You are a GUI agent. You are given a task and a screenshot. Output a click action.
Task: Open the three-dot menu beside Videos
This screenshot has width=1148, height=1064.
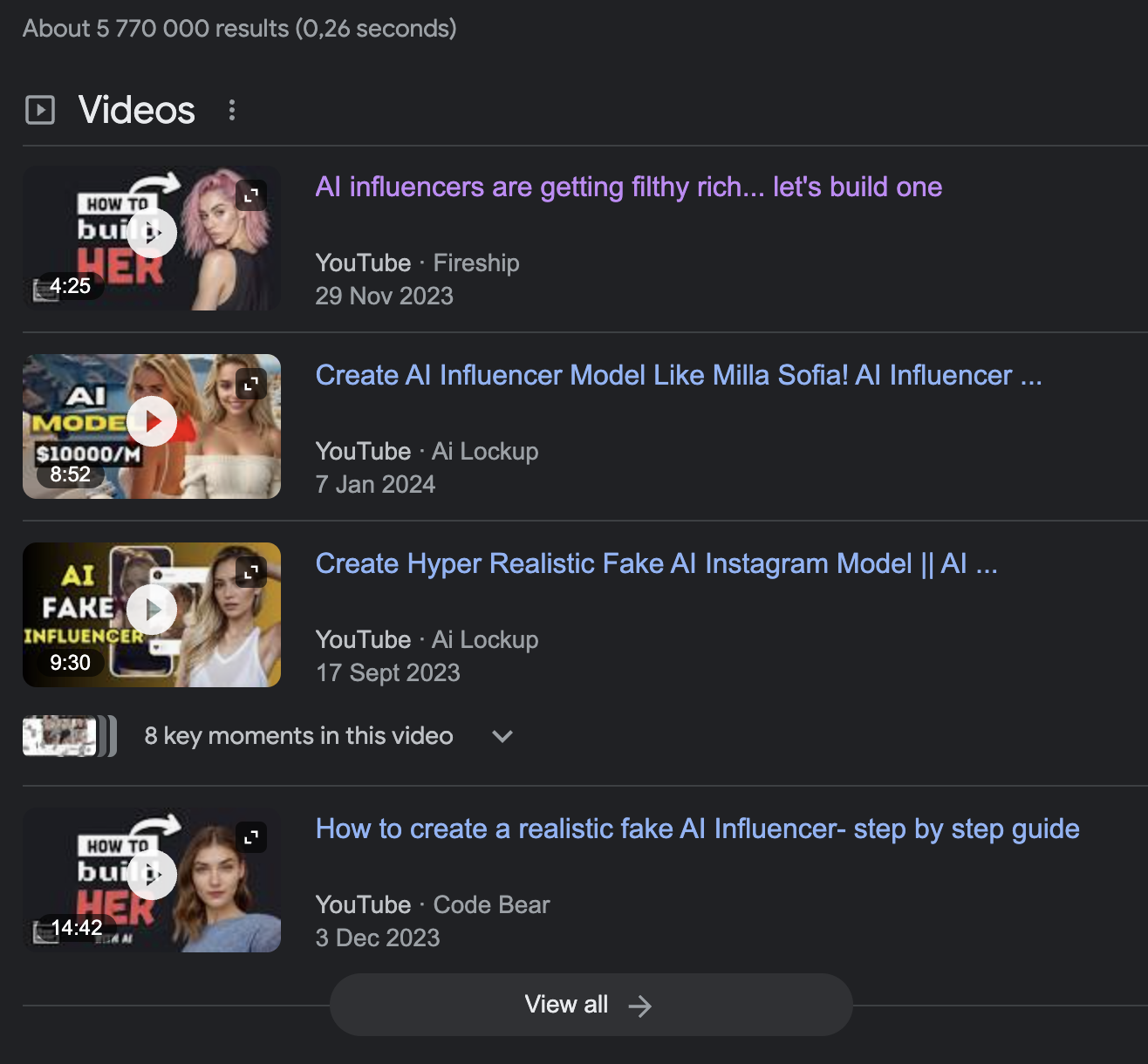(x=231, y=110)
